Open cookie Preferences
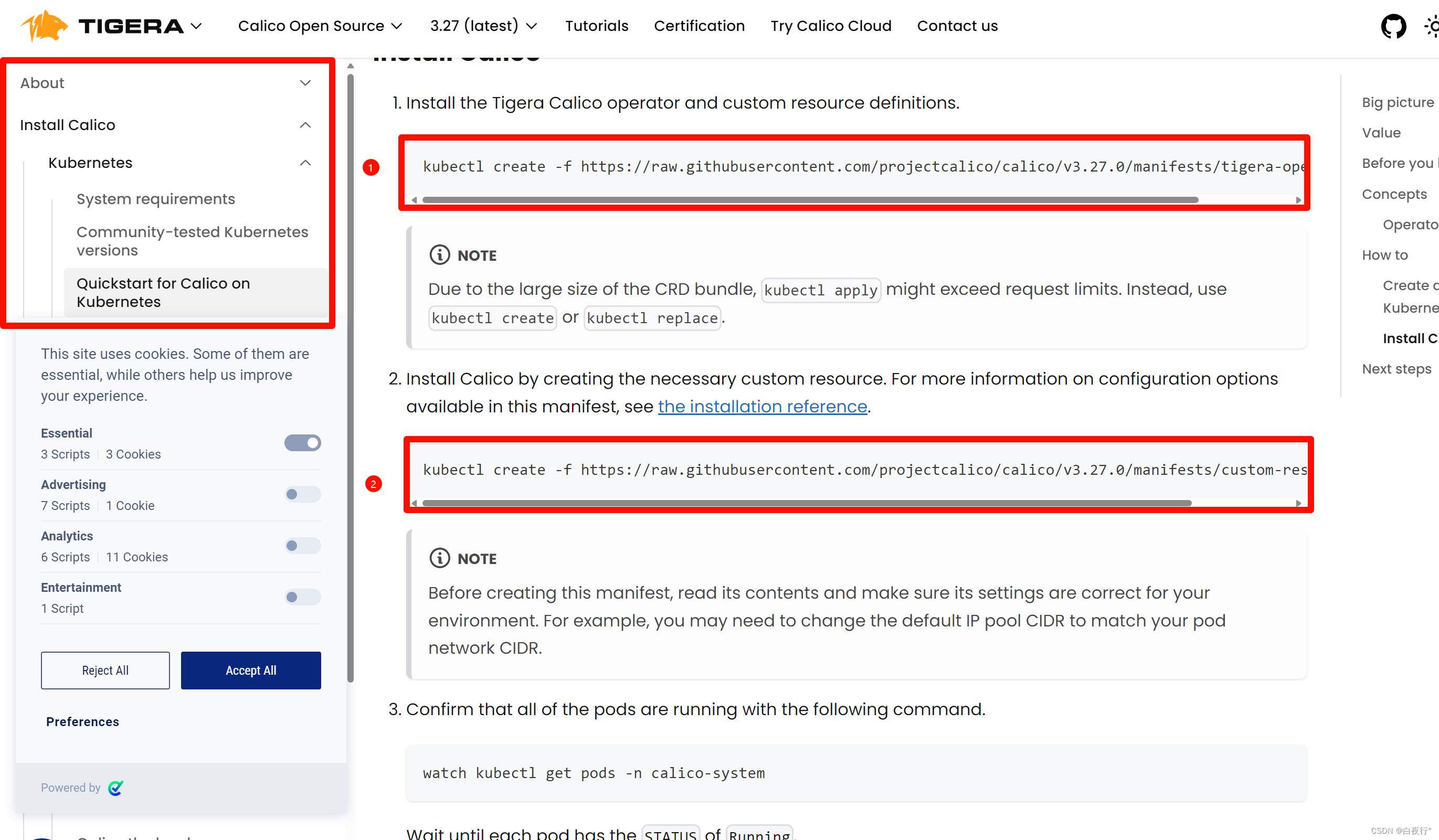Image resolution: width=1439 pixels, height=840 pixels. point(83,721)
